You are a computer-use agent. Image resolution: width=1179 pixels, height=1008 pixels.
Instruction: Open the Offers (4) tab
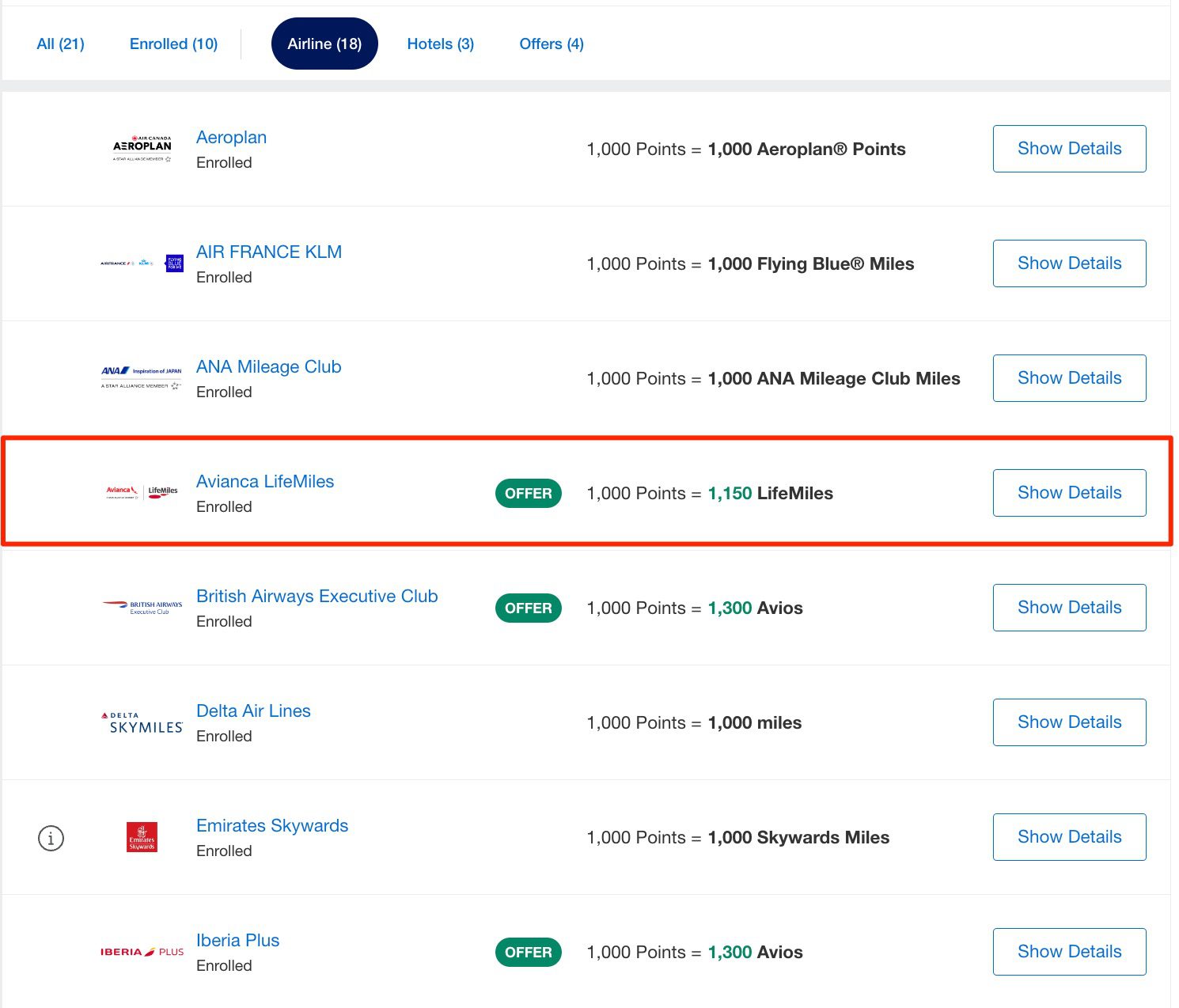tap(551, 44)
